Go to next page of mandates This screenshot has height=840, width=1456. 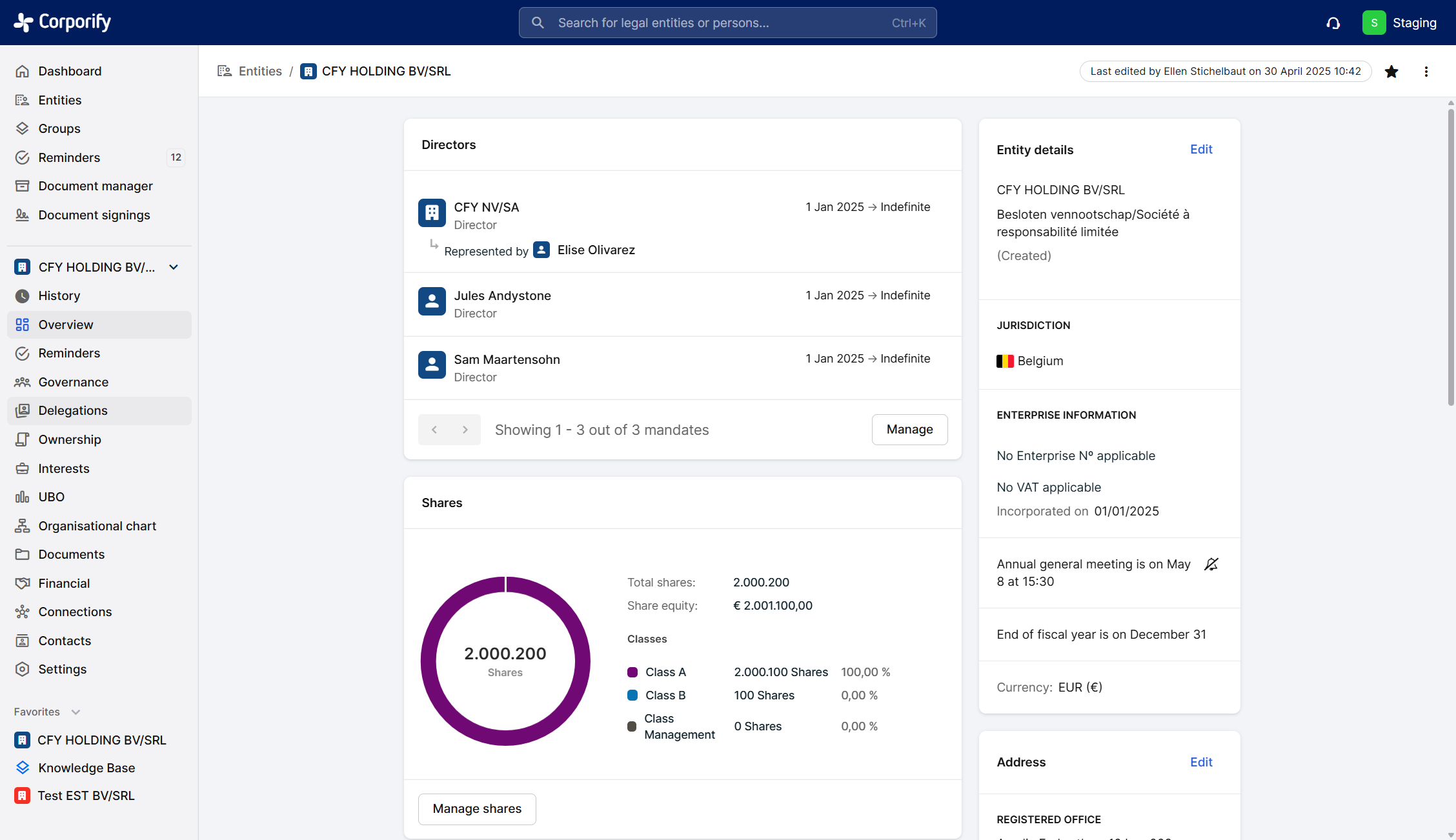(465, 430)
